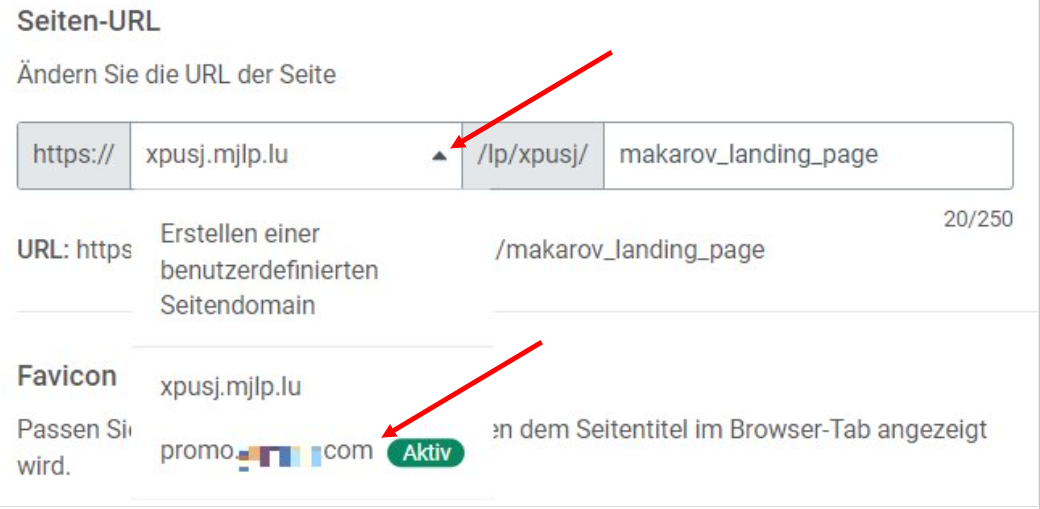Select xpusj.mjlp.lu from the dropdown list
Image resolution: width=1040 pixels, height=509 pixels.
(x=231, y=387)
